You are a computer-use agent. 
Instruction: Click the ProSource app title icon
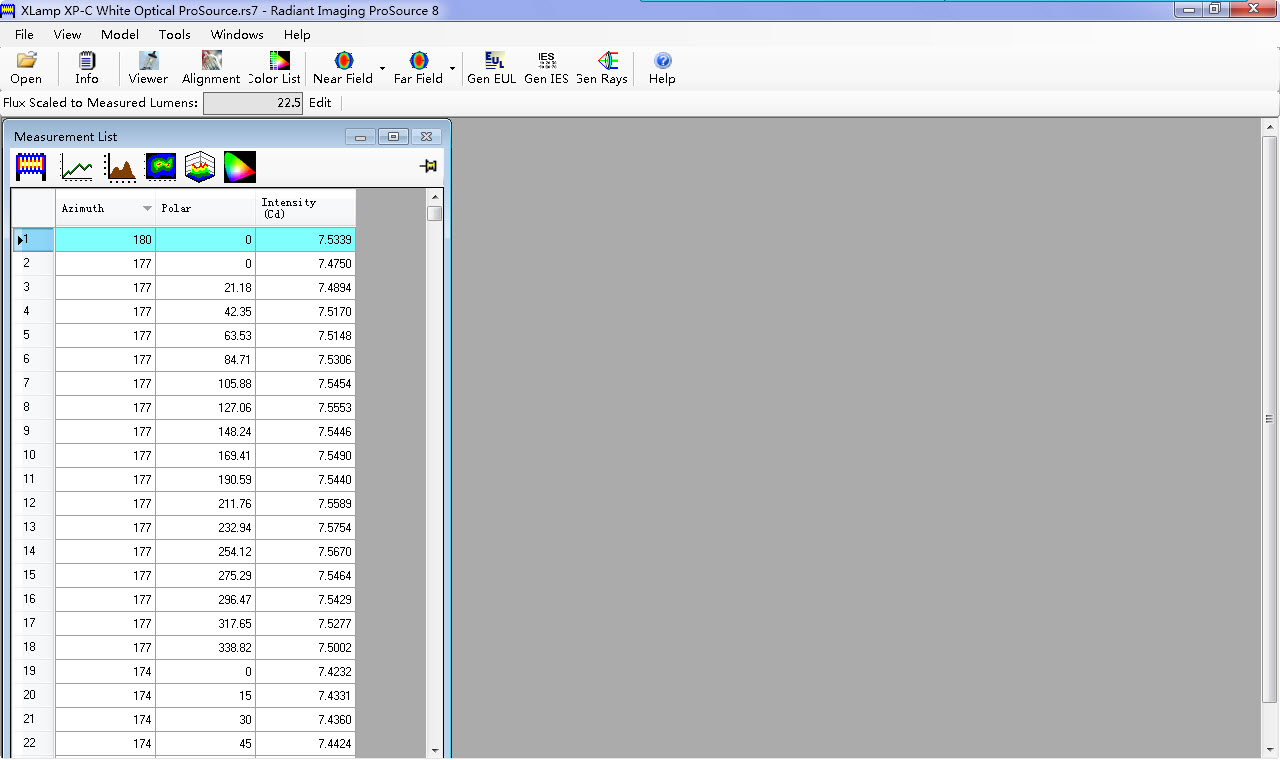click(x=8, y=10)
